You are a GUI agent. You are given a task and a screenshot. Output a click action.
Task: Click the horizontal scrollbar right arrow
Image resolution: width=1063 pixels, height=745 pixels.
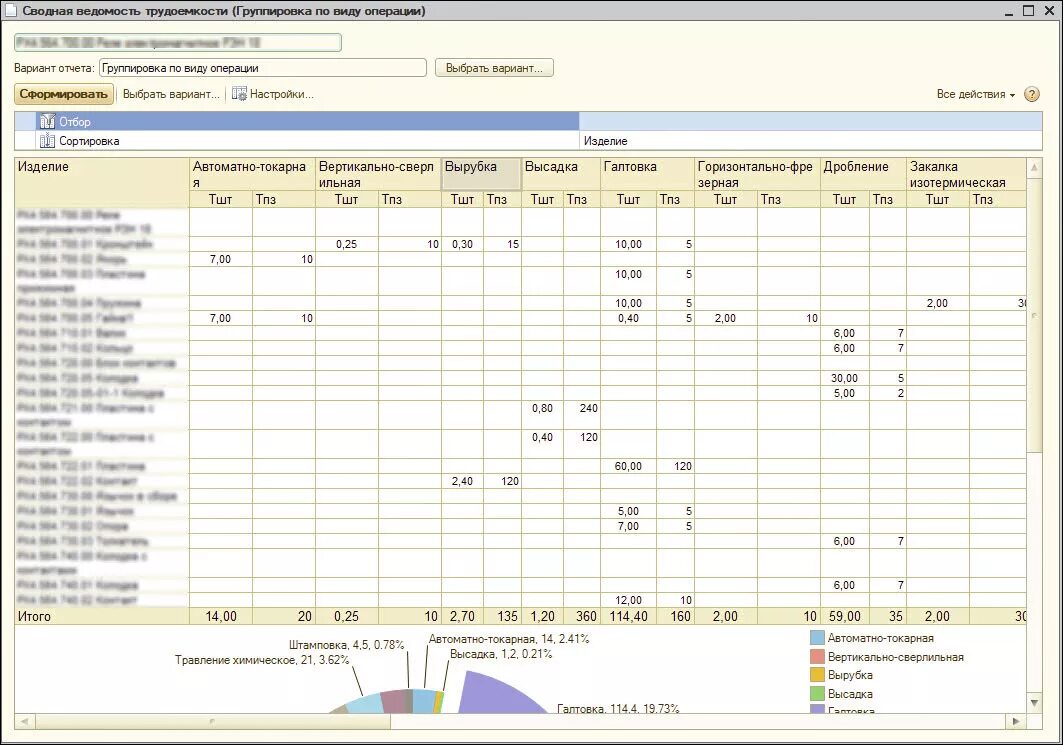click(x=1016, y=721)
